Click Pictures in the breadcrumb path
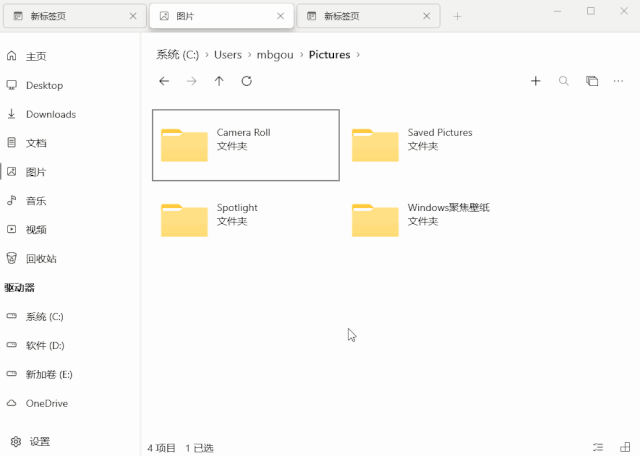 329,55
